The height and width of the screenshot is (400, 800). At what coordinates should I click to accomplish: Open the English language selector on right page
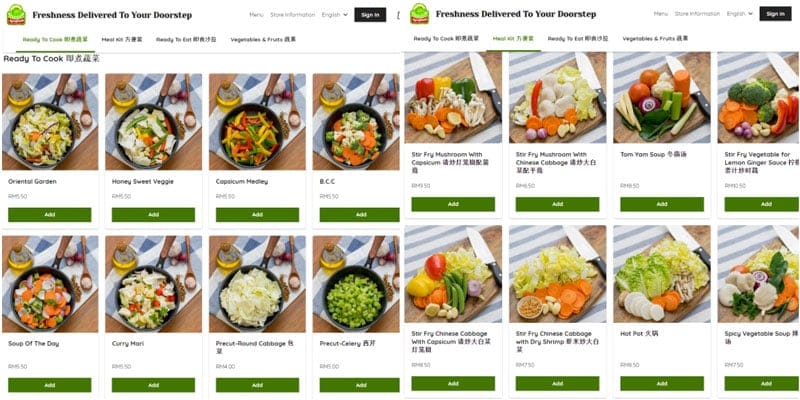[x=740, y=14]
